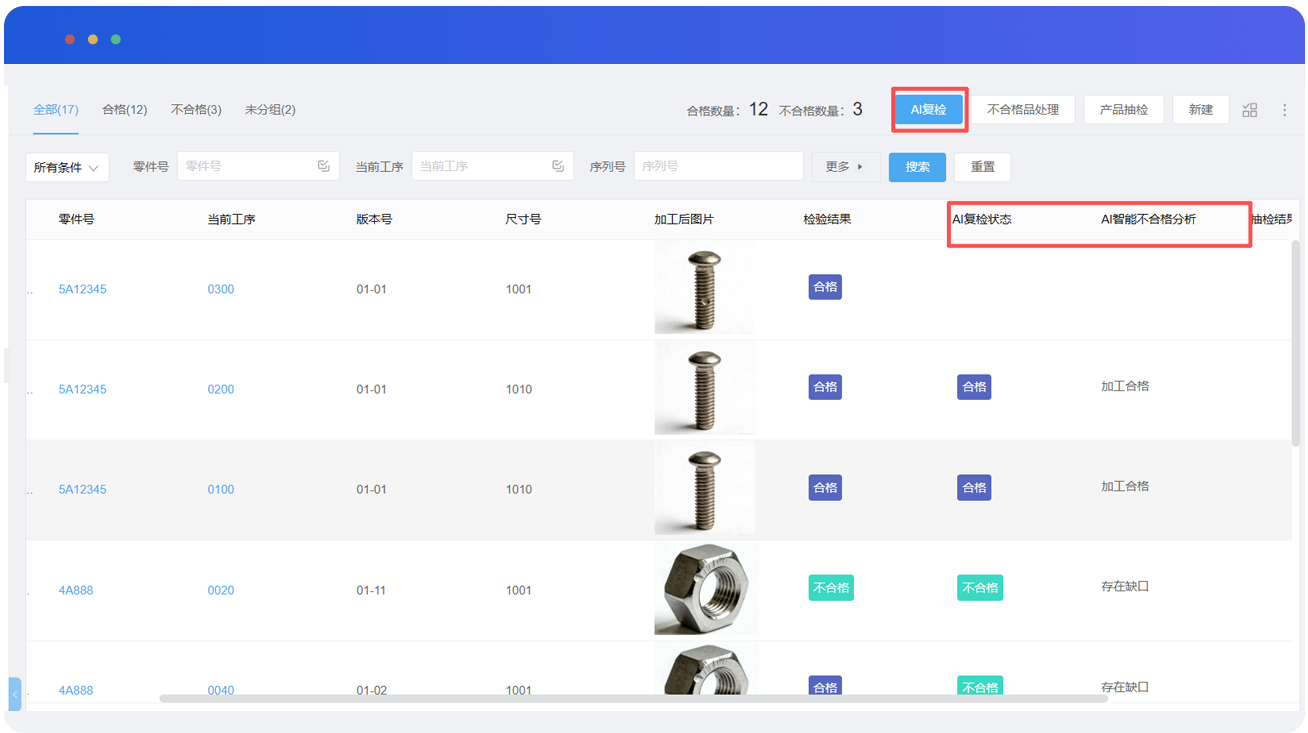This screenshot has height=733, width=1308.
Task: Click the 版本号 column header
Action: click(x=374, y=219)
